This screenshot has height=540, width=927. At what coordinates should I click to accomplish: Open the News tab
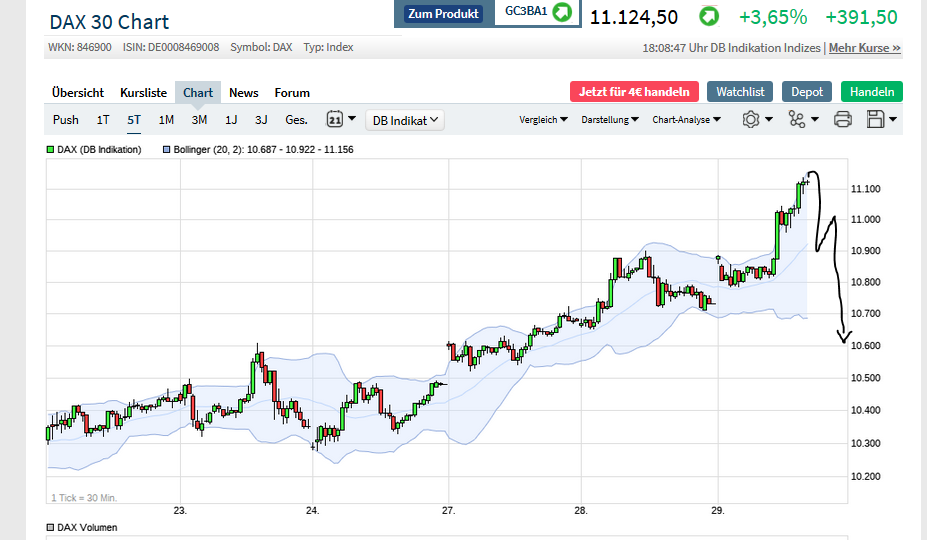[x=244, y=92]
